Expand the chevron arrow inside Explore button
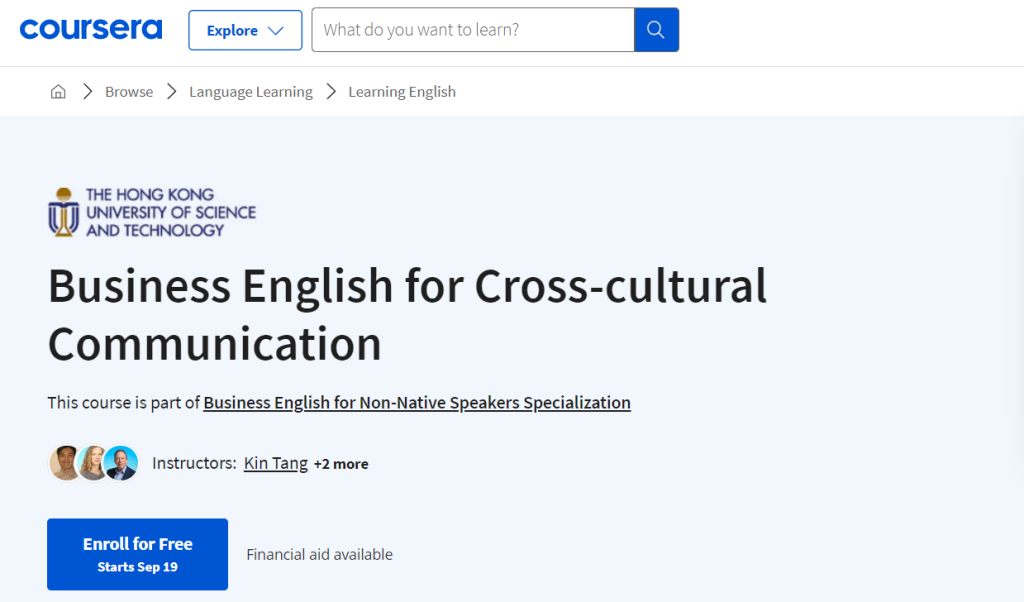Viewport: 1024px width, 602px height. pos(276,31)
